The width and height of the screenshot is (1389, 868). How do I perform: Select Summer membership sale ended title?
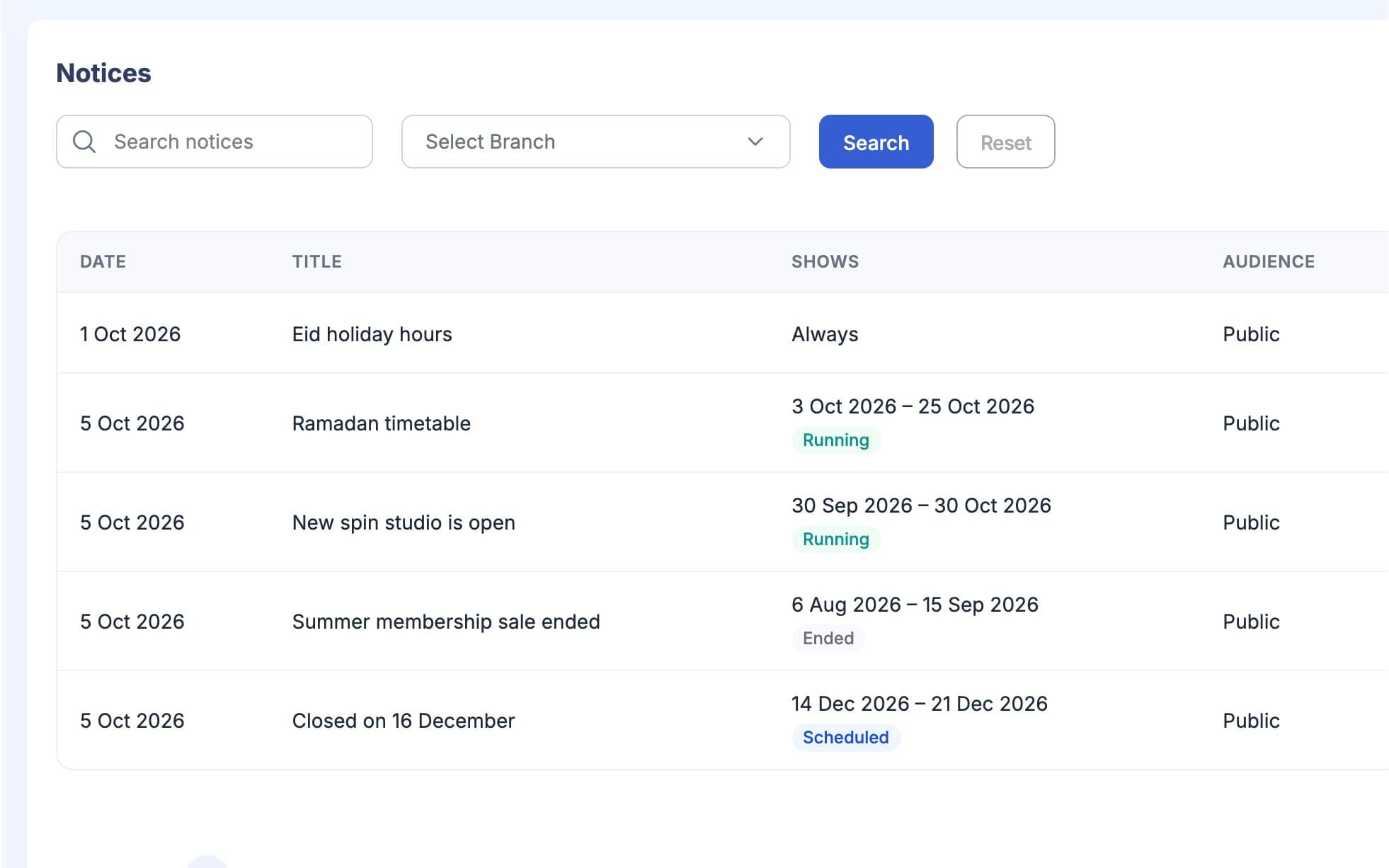(446, 622)
